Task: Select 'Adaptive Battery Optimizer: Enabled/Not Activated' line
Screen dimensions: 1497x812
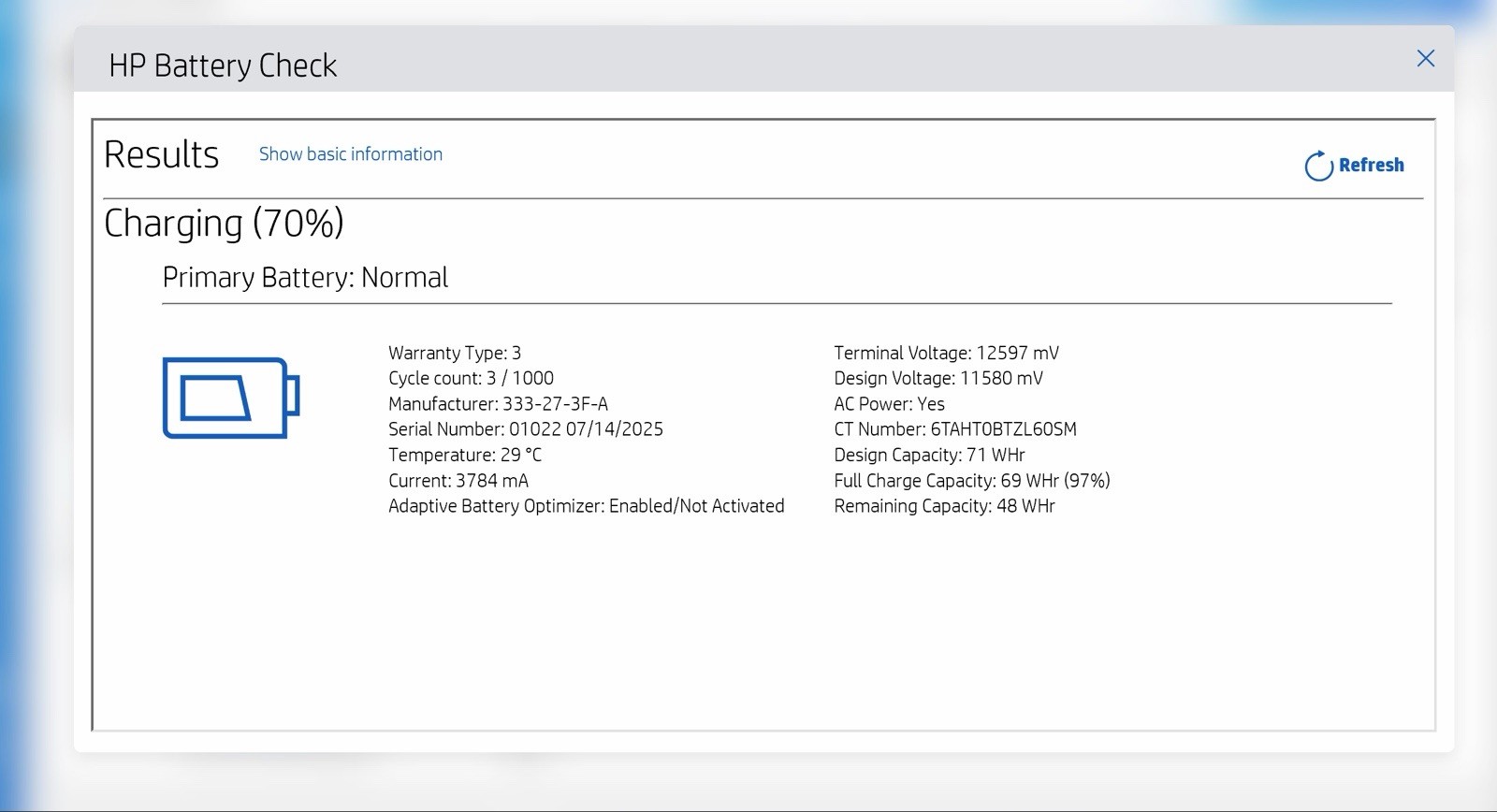Action: point(587,506)
